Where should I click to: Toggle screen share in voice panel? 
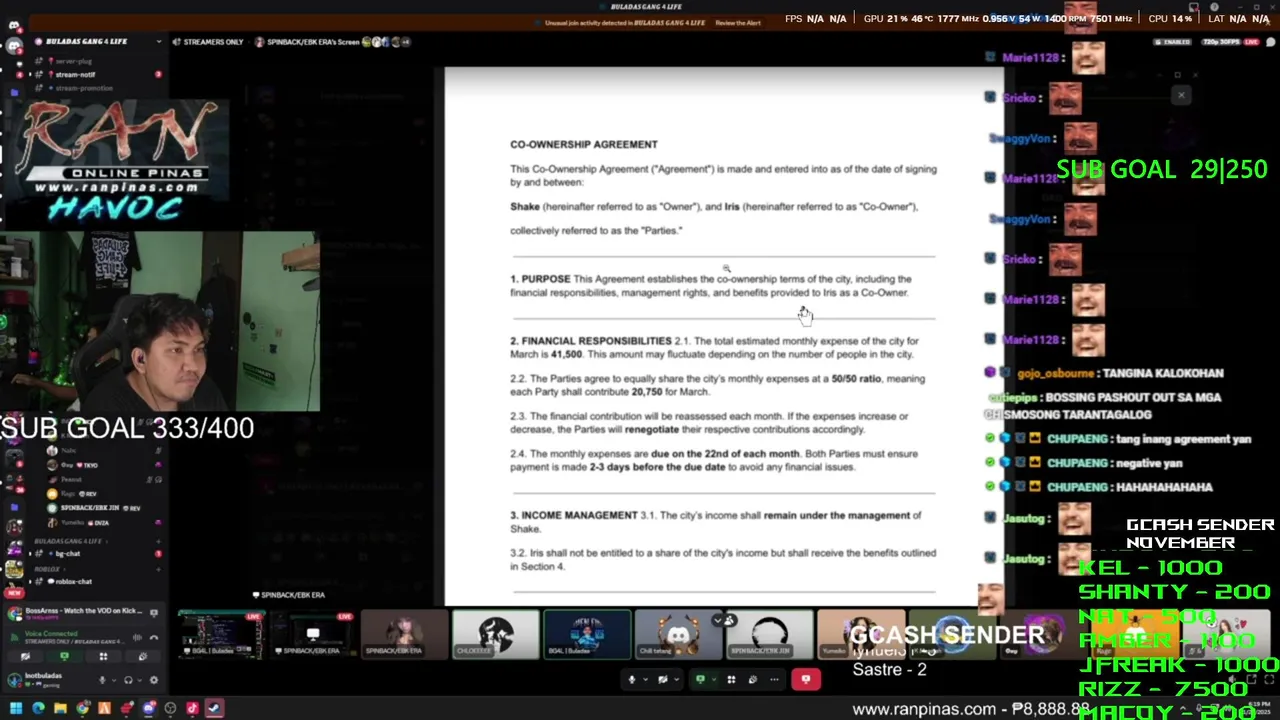point(64,657)
